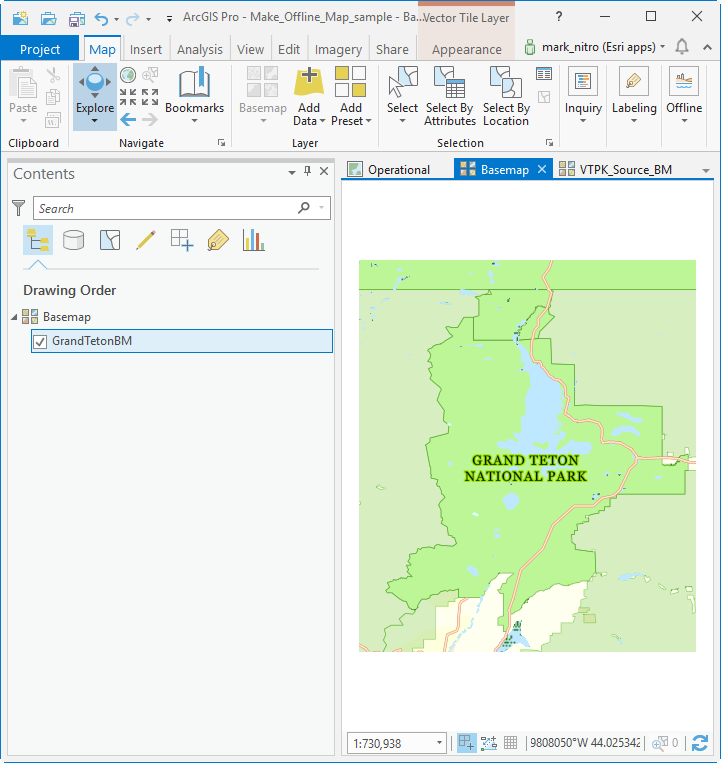Go to Previous Extent blue arrow

click(x=128, y=119)
